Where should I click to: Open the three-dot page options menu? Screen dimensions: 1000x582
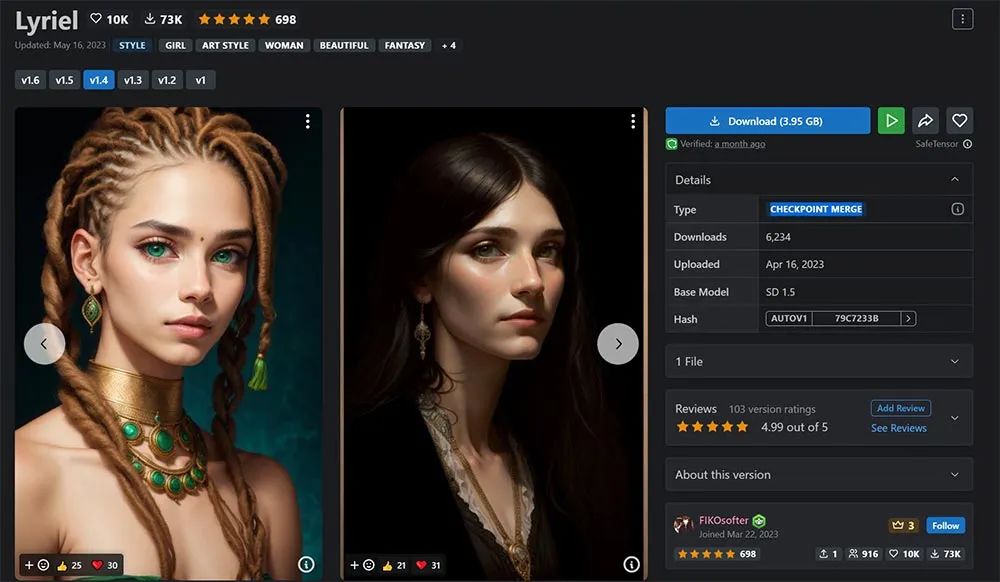pos(962,19)
